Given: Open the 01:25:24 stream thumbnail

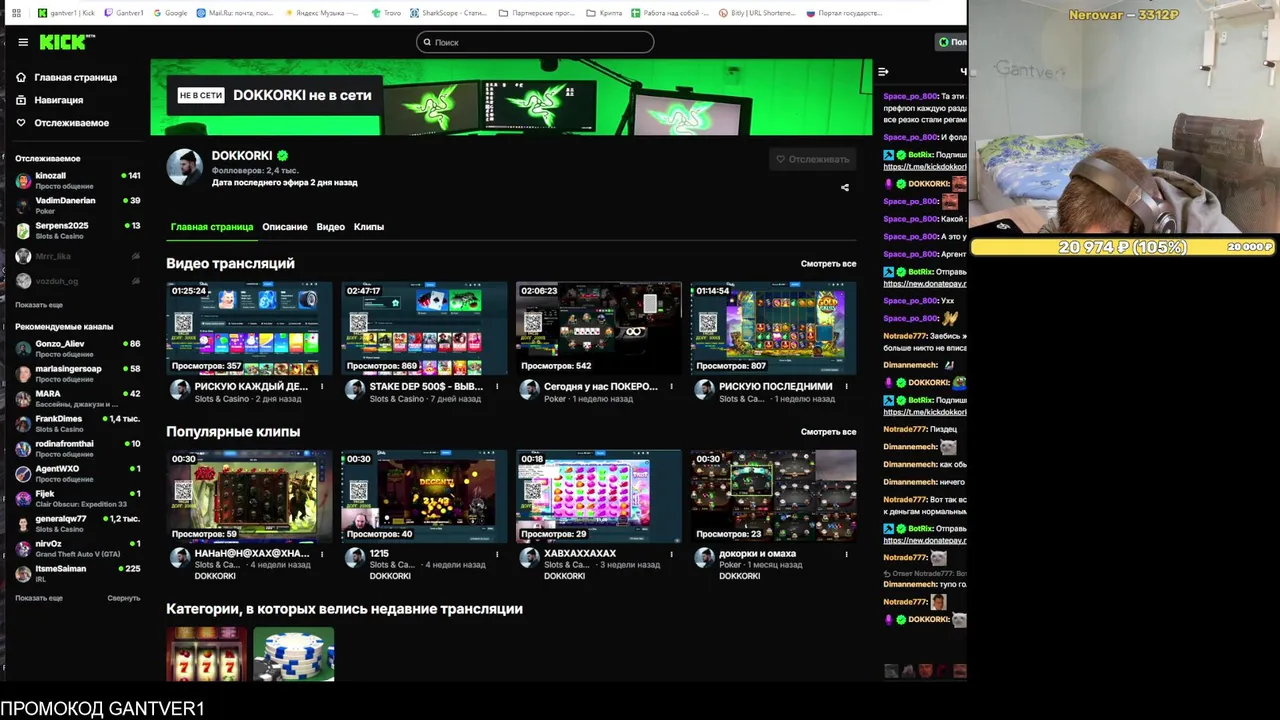Looking at the screenshot, I should 249,328.
